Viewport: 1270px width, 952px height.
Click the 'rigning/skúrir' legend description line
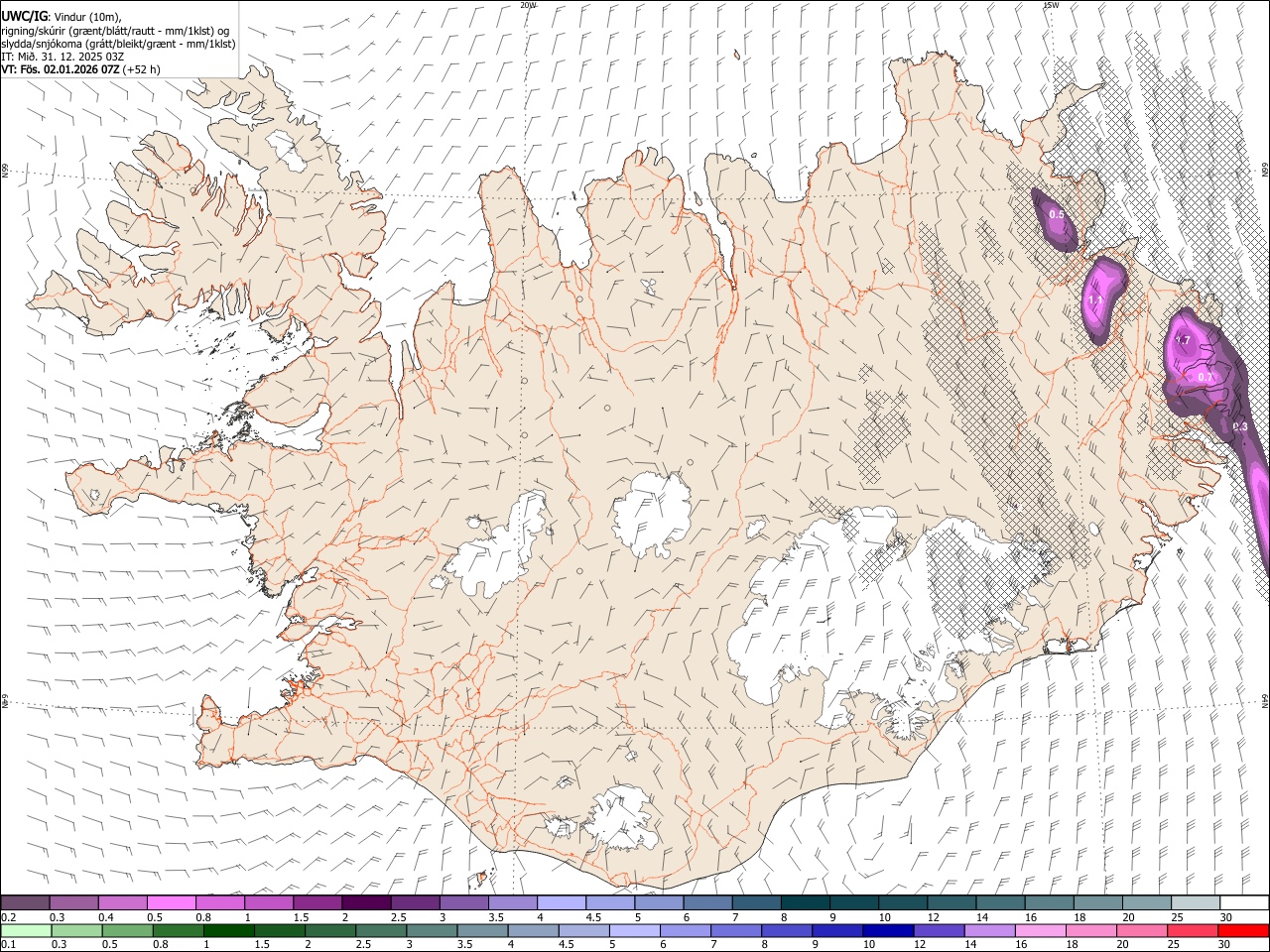pyautogui.click(x=115, y=30)
